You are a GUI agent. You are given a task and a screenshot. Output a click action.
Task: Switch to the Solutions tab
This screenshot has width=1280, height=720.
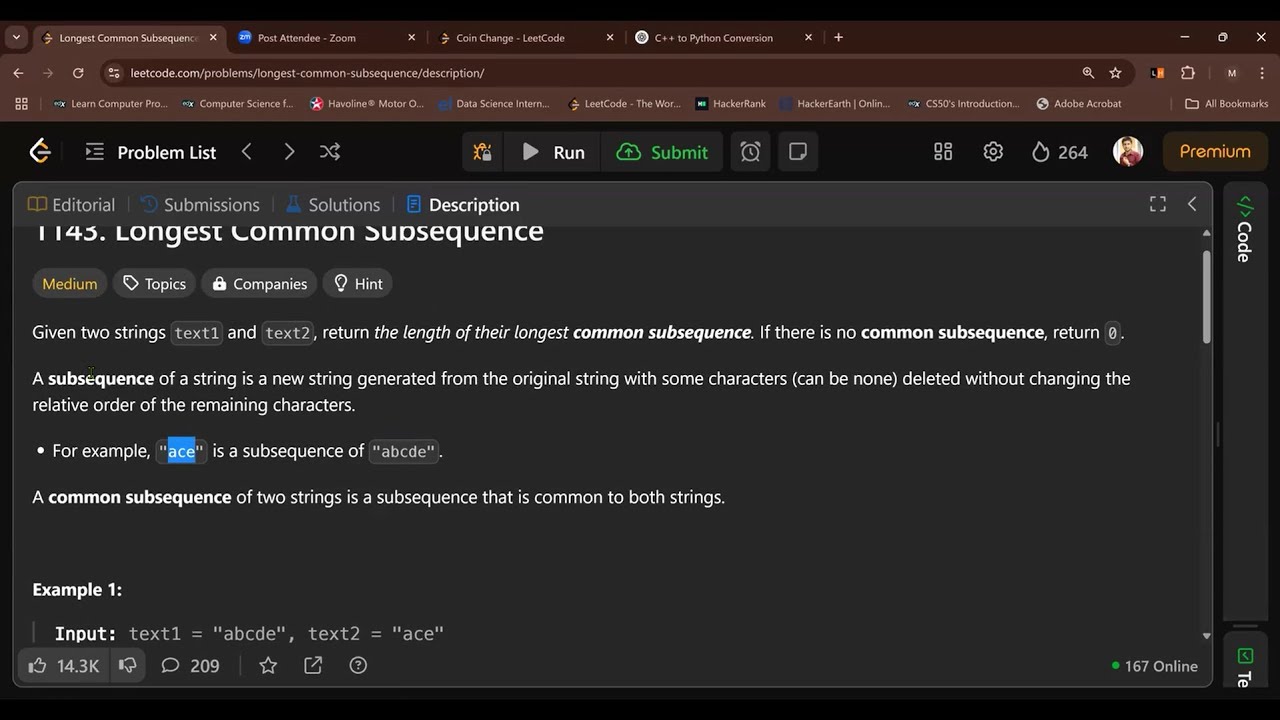point(333,205)
